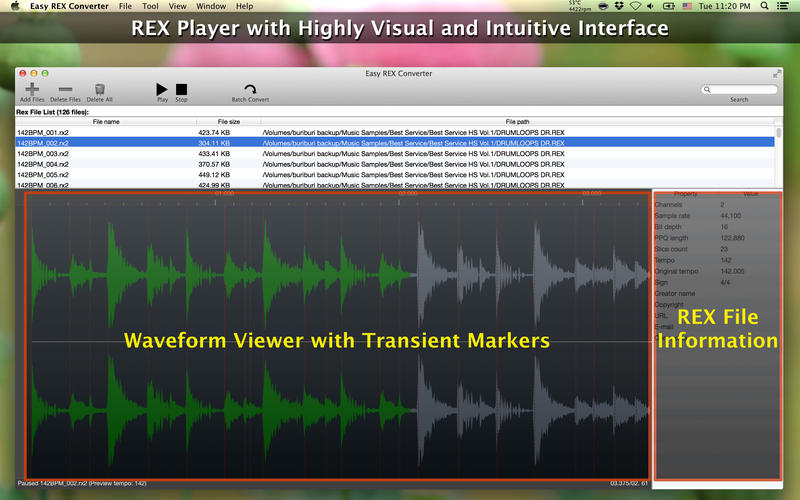Click the Dropbox menu bar icon
The image size is (800, 500).
click(x=619, y=6)
